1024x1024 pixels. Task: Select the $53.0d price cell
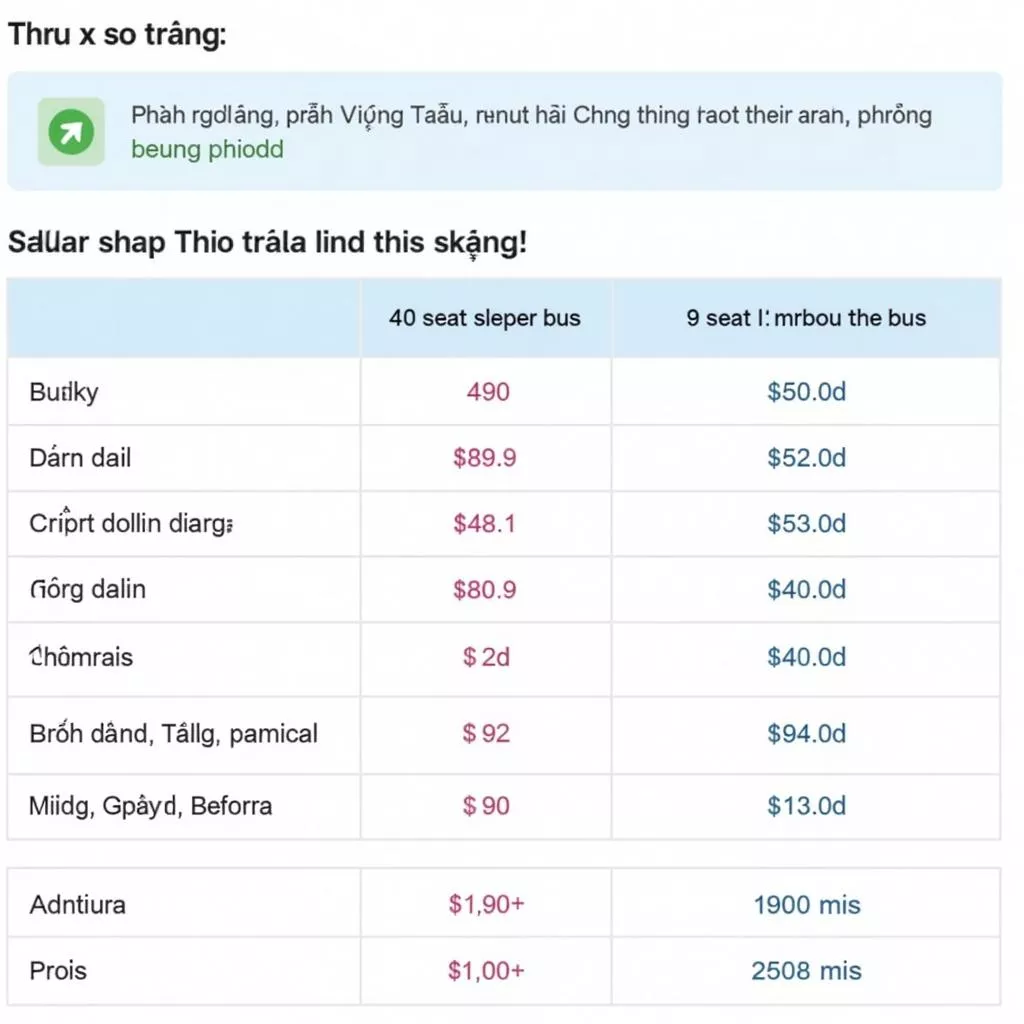pos(806,523)
